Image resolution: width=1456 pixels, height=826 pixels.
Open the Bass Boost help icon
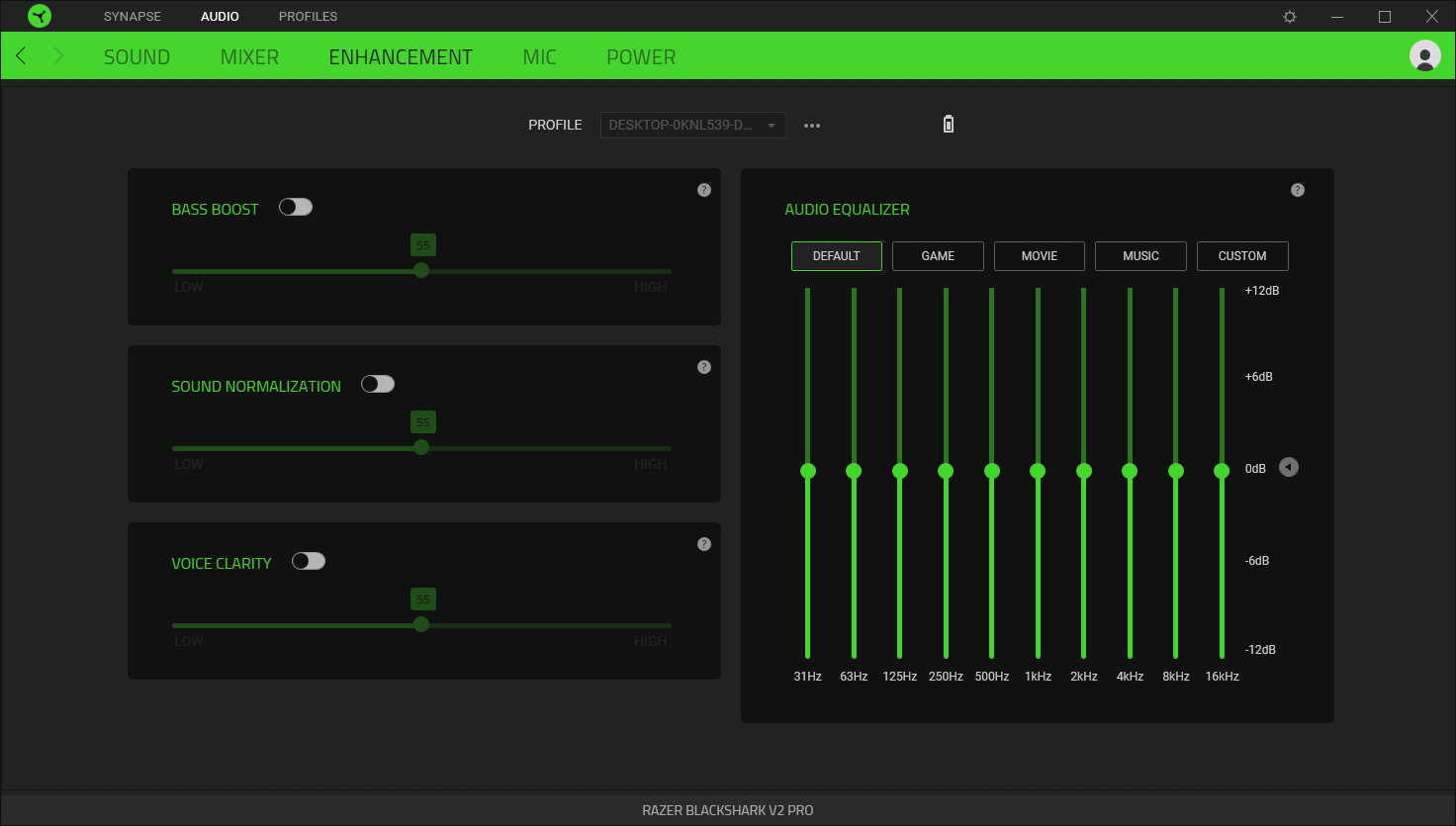[x=704, y=189]
